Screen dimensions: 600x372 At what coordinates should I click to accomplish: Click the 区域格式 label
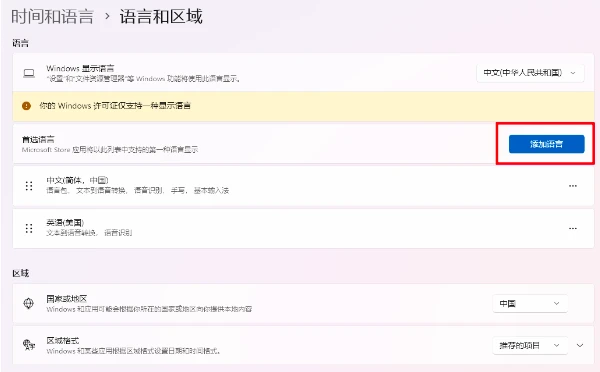63,340
